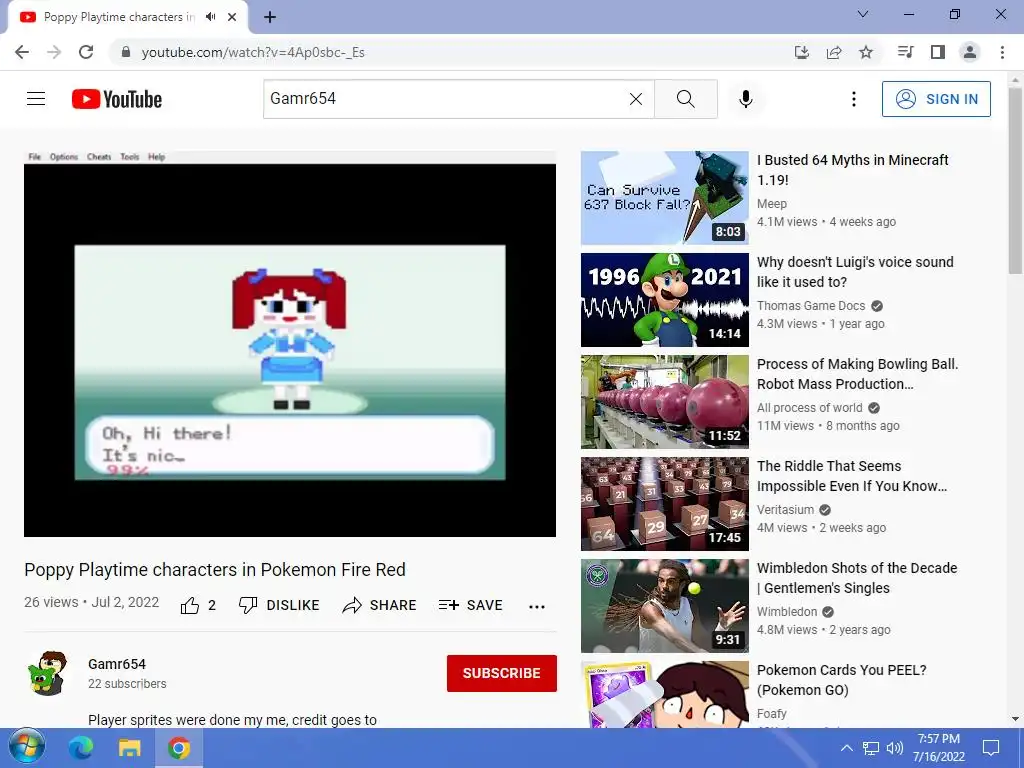The width and height of the screenshot is (1024, 768).
Task: Go back in Chrome
Action: click(x=22, y=52)
